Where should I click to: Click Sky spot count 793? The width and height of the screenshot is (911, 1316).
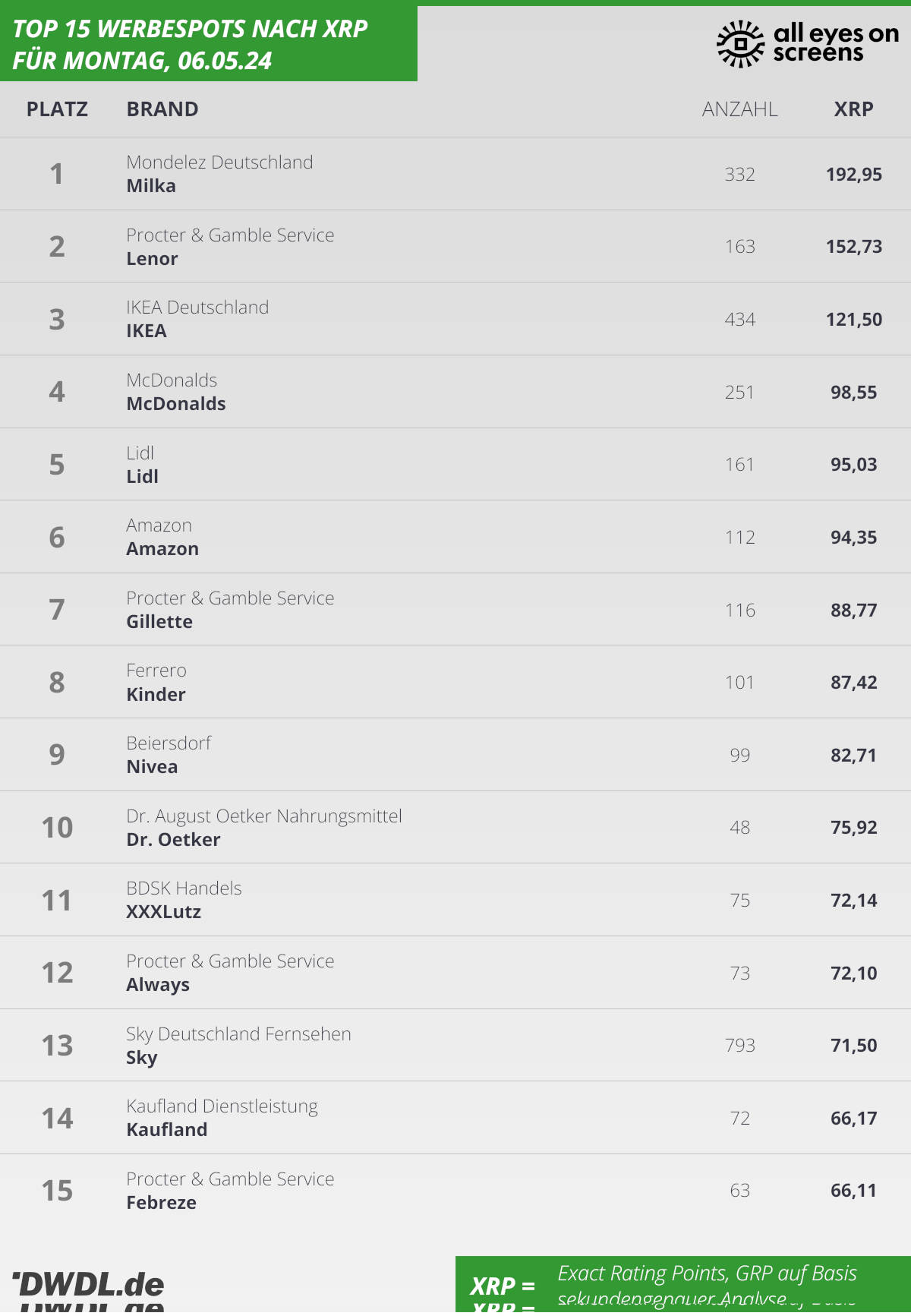(739, 1046)
